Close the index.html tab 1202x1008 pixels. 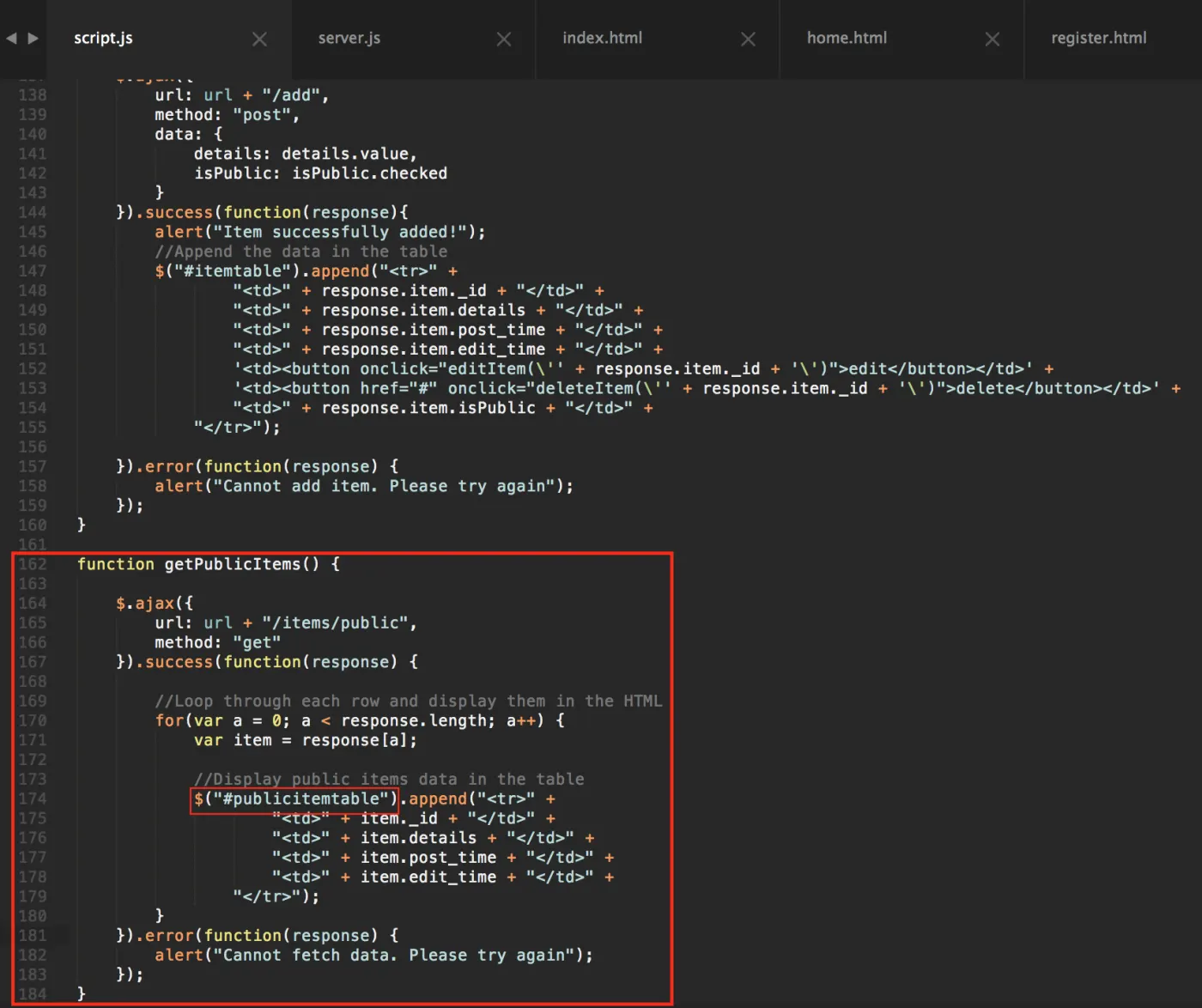[748, 39]
